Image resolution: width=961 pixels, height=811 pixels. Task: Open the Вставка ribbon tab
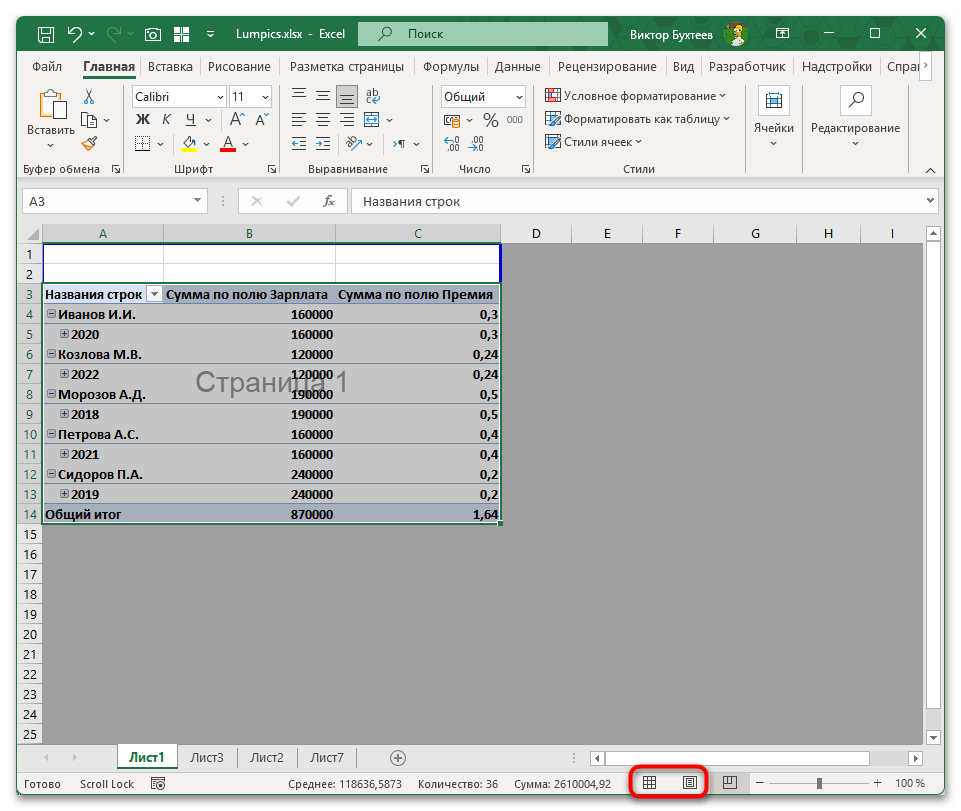[x=170, y=67]
